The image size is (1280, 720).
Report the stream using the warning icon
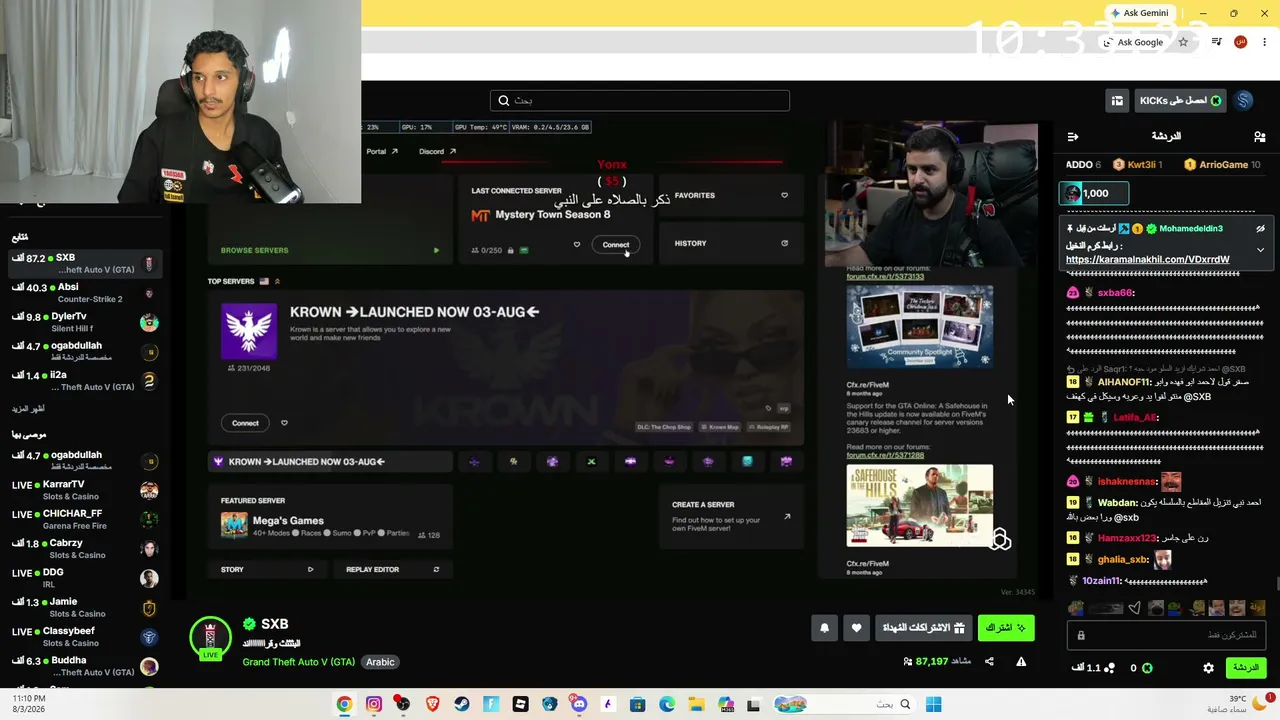pos(1021,661)
